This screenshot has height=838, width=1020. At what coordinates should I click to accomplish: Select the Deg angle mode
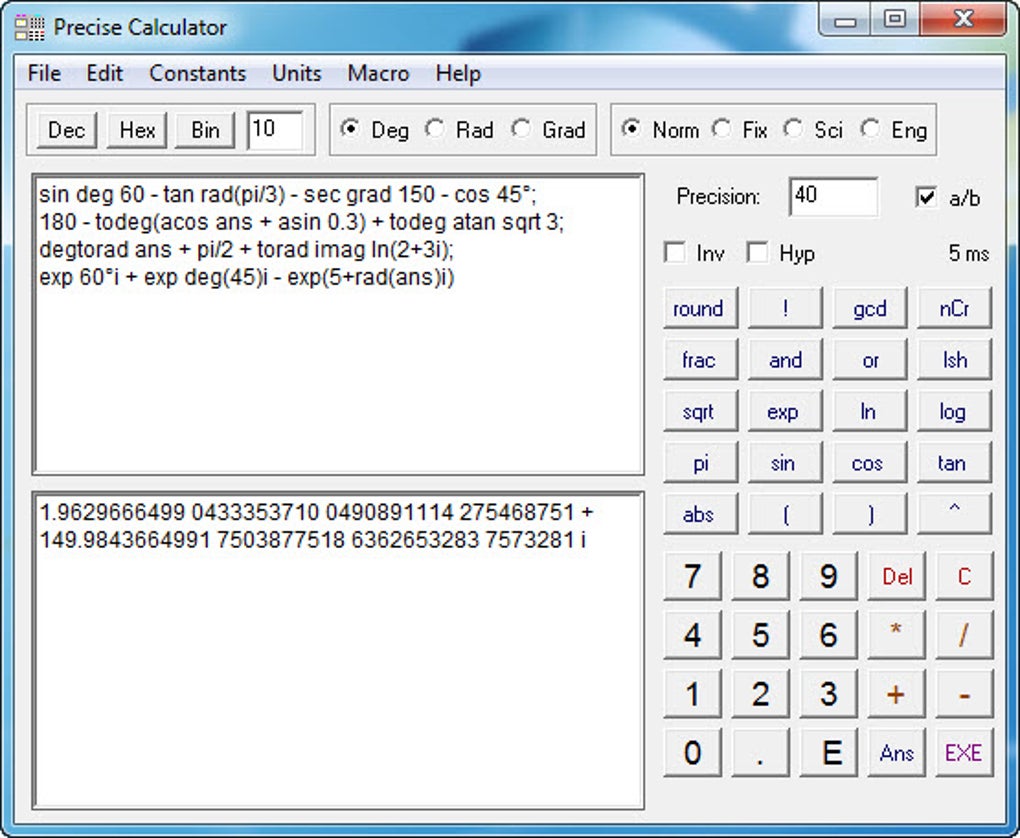pos(374,129)
